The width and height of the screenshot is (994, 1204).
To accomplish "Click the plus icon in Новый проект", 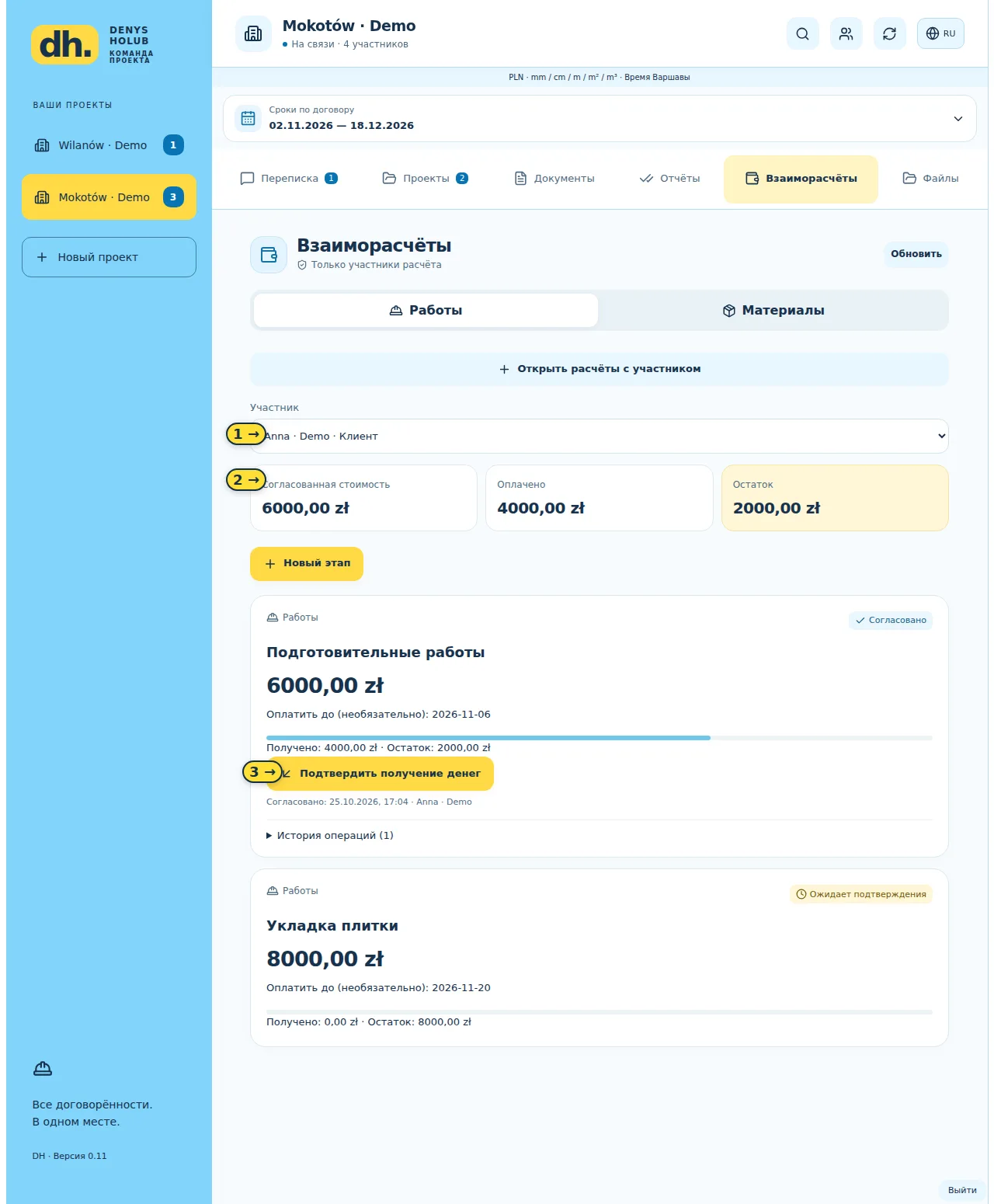I will tap(42, 257).
